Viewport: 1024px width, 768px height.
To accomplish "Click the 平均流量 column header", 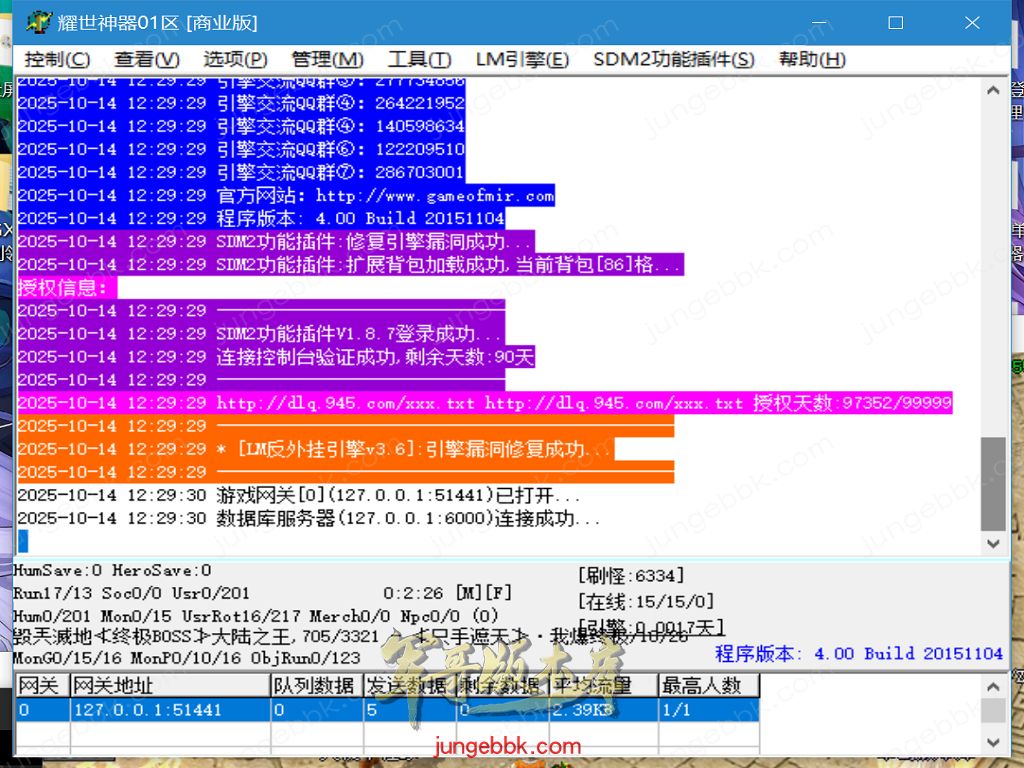I will coord(603,686).
